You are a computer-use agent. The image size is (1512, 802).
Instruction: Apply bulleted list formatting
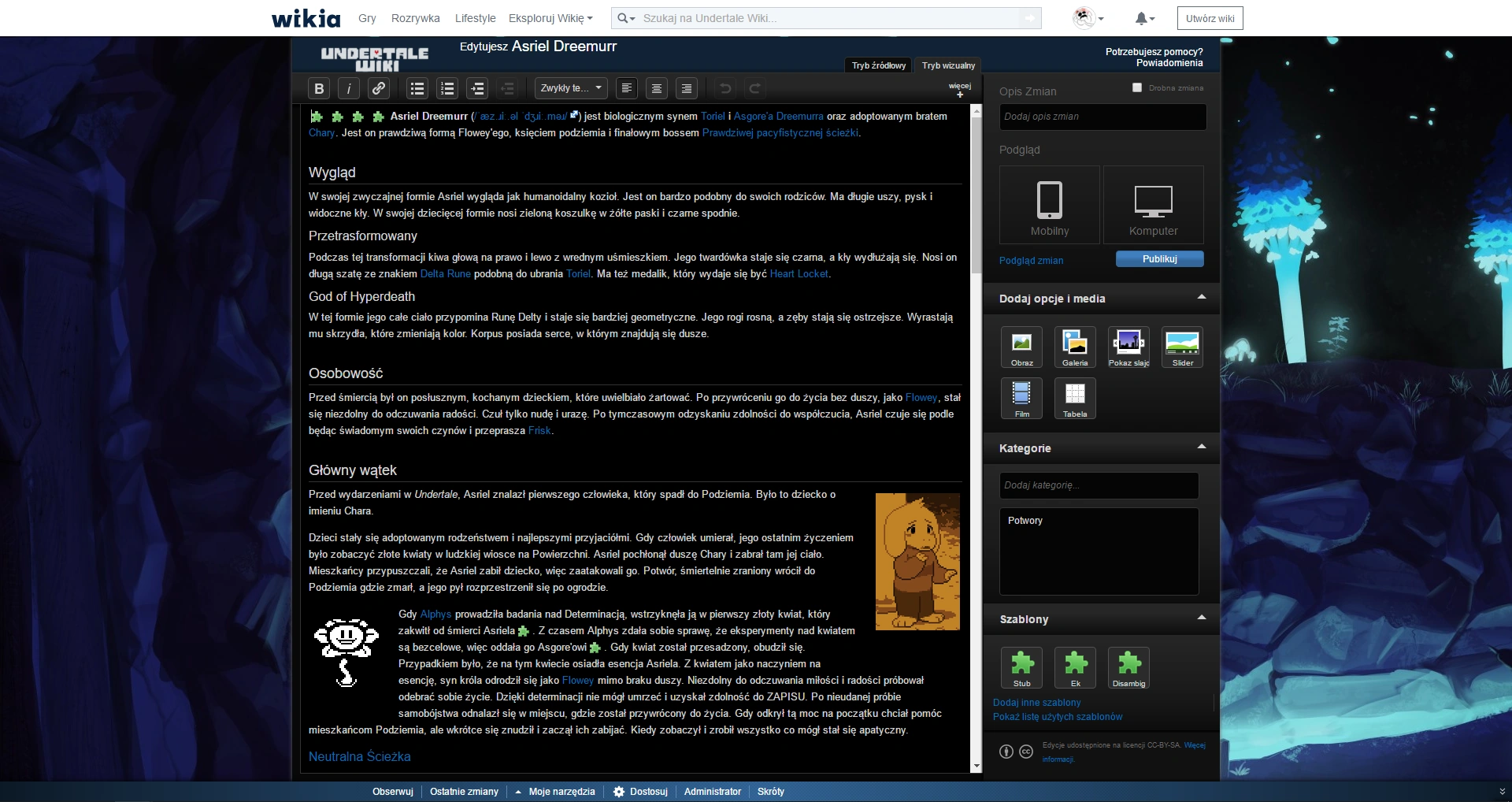click(x=418, y=89)
